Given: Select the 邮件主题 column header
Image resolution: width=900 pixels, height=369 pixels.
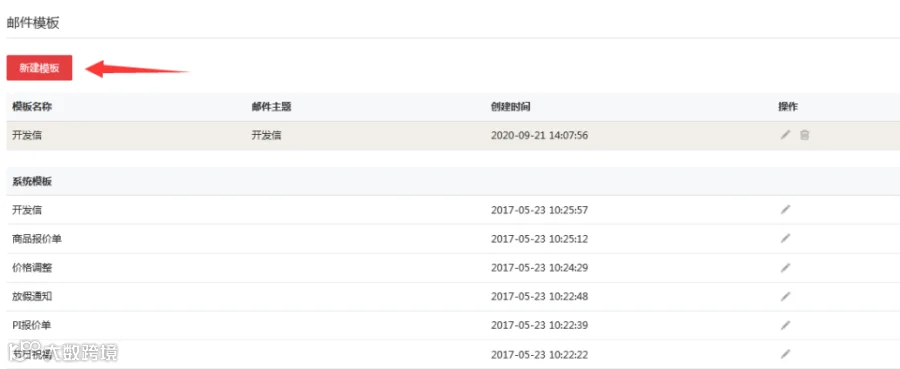Looking at the screenshot, I should click(x=271, y=107).
